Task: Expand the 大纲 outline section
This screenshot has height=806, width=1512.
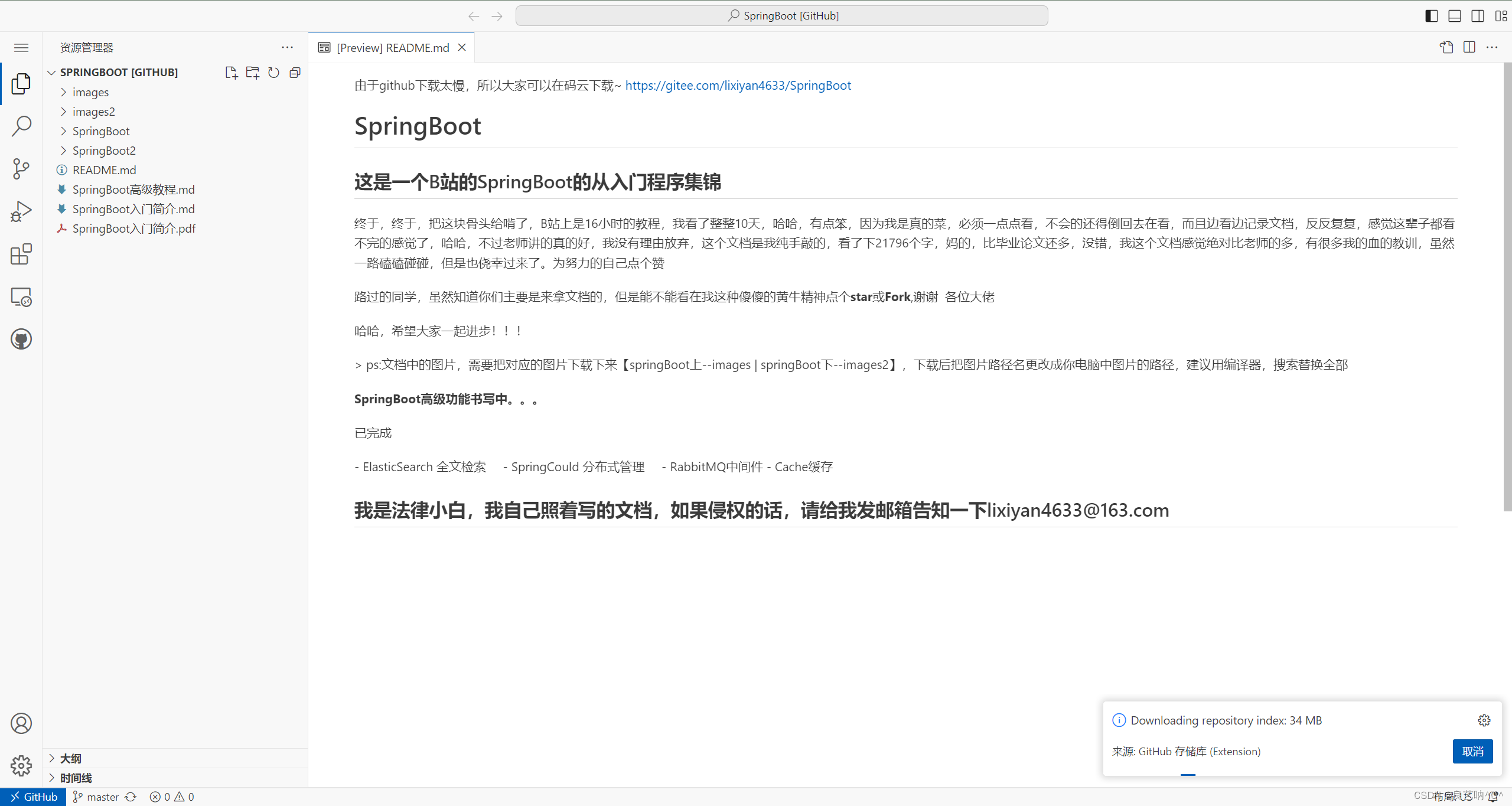Action: [x=175, y=758]
